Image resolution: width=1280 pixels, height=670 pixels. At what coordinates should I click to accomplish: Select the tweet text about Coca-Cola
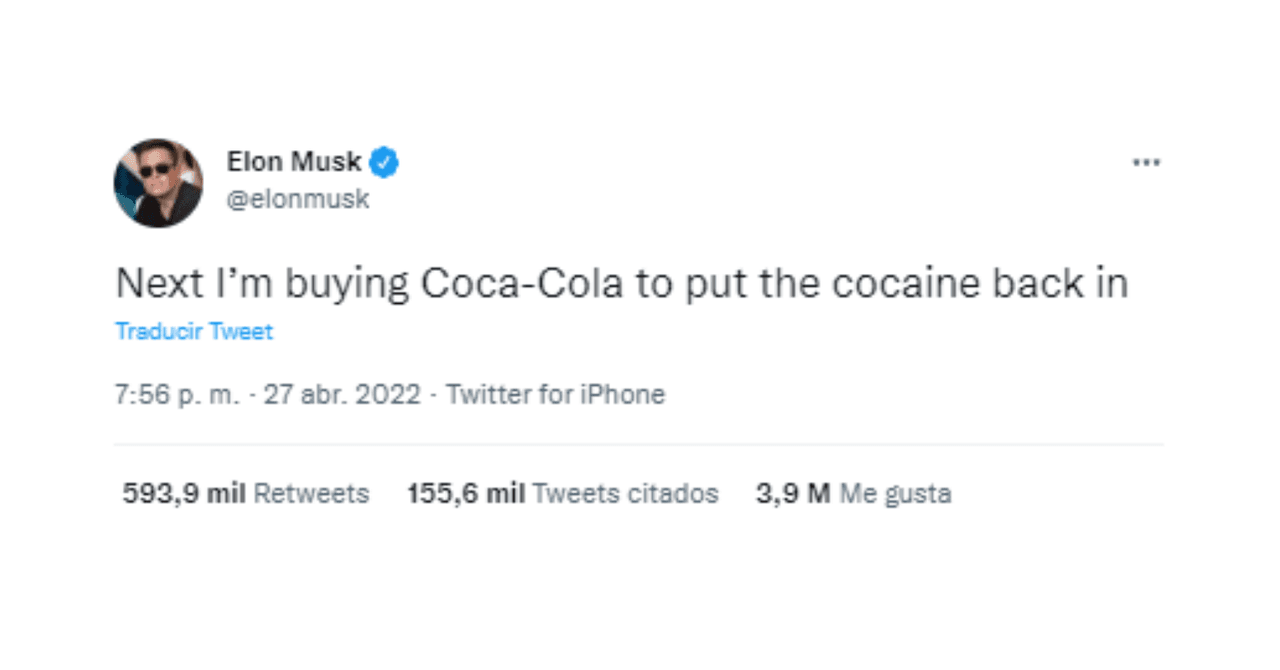point(620,282)
